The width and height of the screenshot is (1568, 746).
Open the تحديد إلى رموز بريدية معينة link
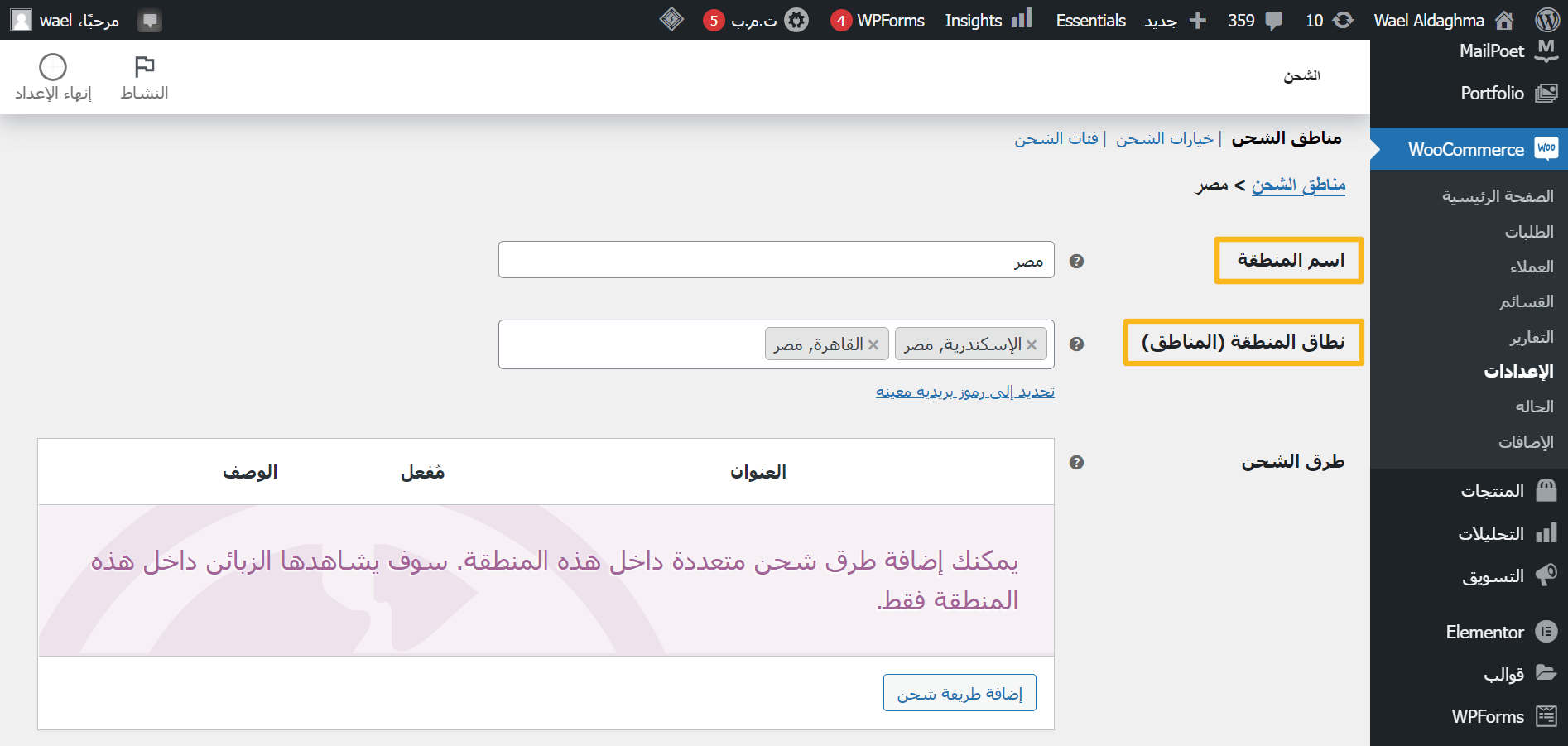[965, 391]
